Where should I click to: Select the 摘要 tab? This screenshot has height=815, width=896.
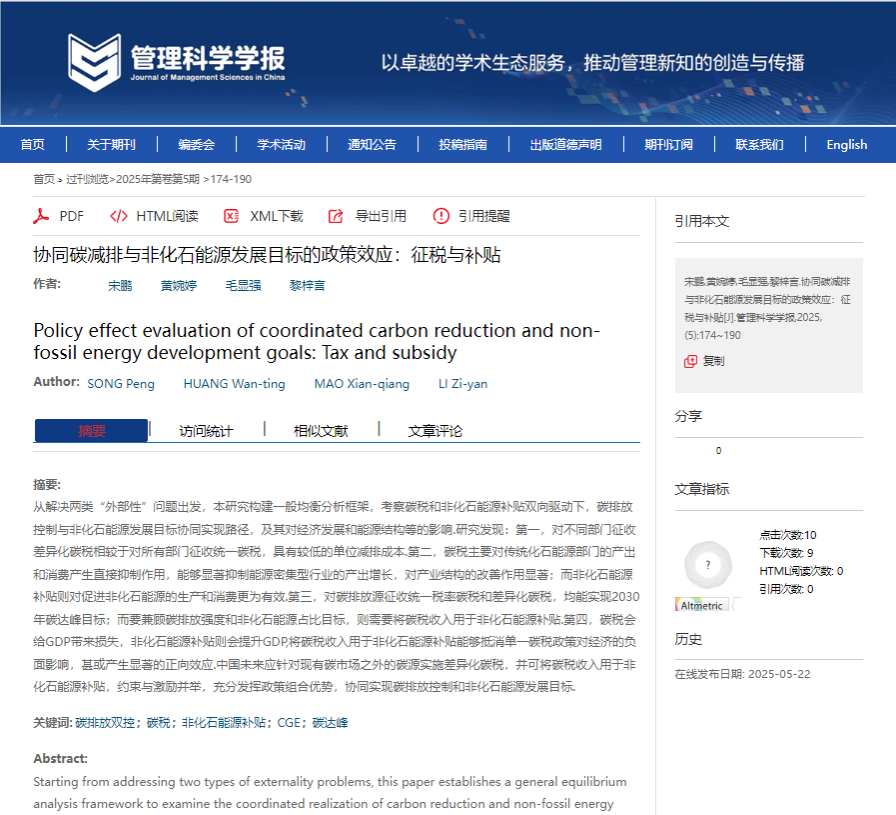pyautogui.click(x=92, y=431)
